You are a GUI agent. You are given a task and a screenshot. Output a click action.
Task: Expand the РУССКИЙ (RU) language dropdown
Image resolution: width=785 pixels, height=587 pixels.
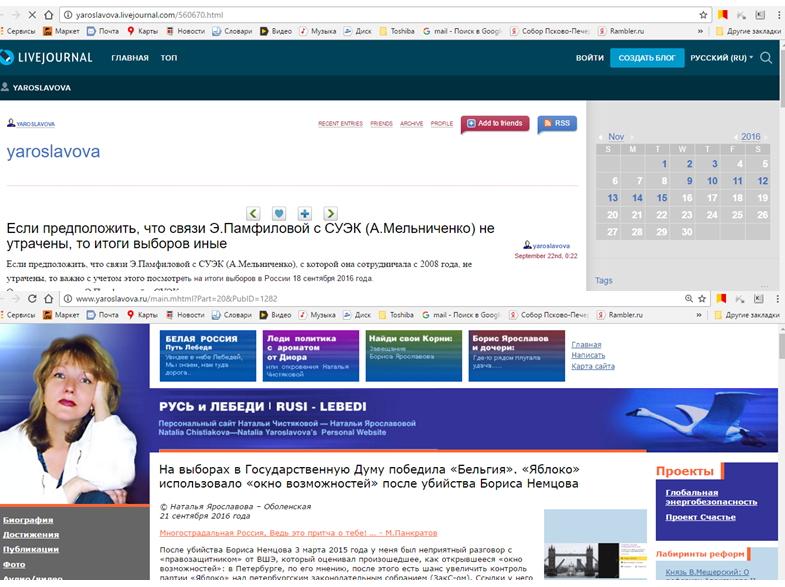click(x=721, y=58)
